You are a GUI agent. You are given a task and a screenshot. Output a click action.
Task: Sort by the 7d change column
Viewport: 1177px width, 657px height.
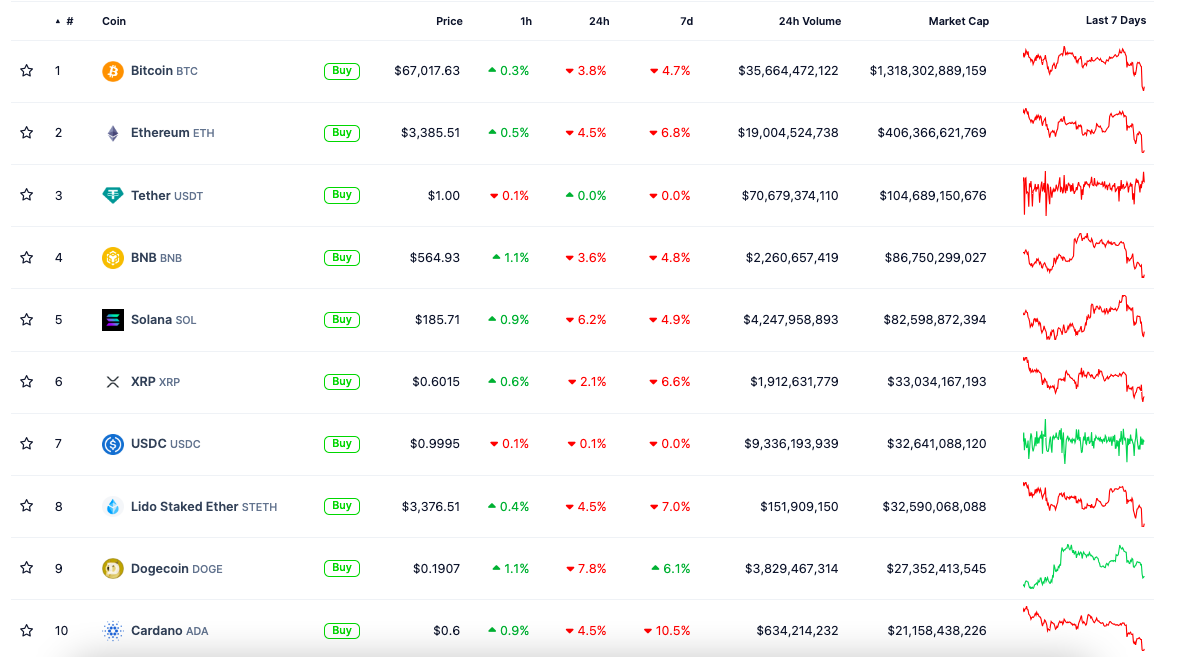(686, 21)
